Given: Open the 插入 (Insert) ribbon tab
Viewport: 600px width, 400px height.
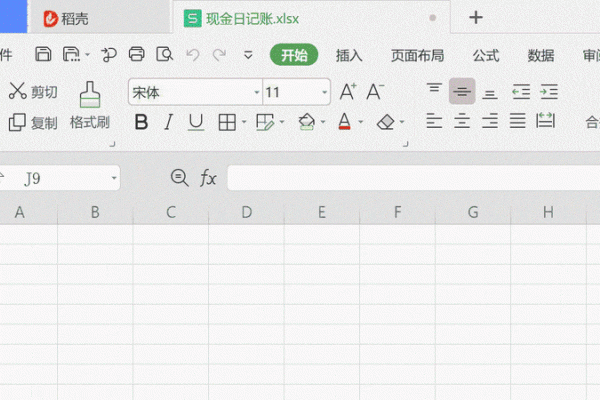Looking at the screenshot, I should tap(349, 56).
